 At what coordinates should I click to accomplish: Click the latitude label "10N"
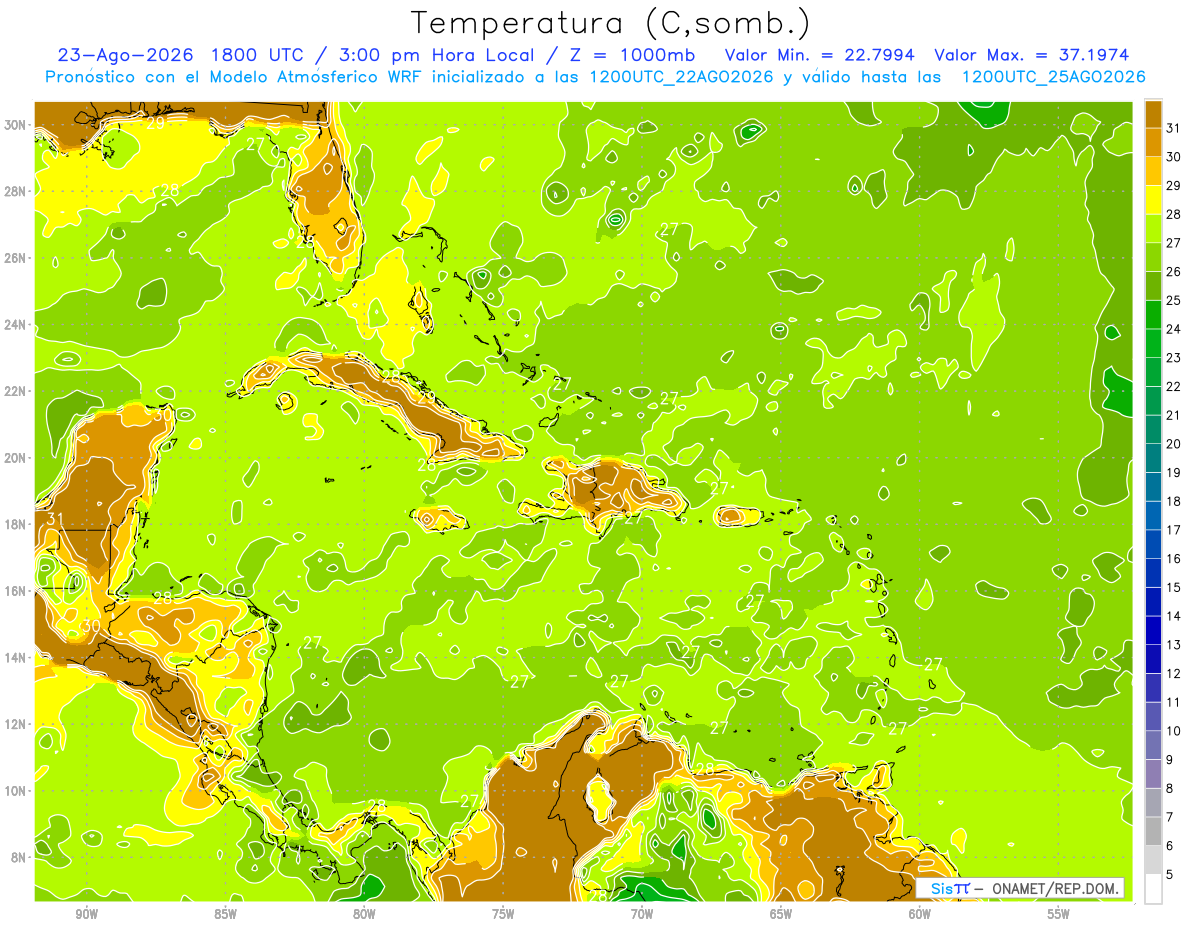pyautogui.click(x=15, y=790)
